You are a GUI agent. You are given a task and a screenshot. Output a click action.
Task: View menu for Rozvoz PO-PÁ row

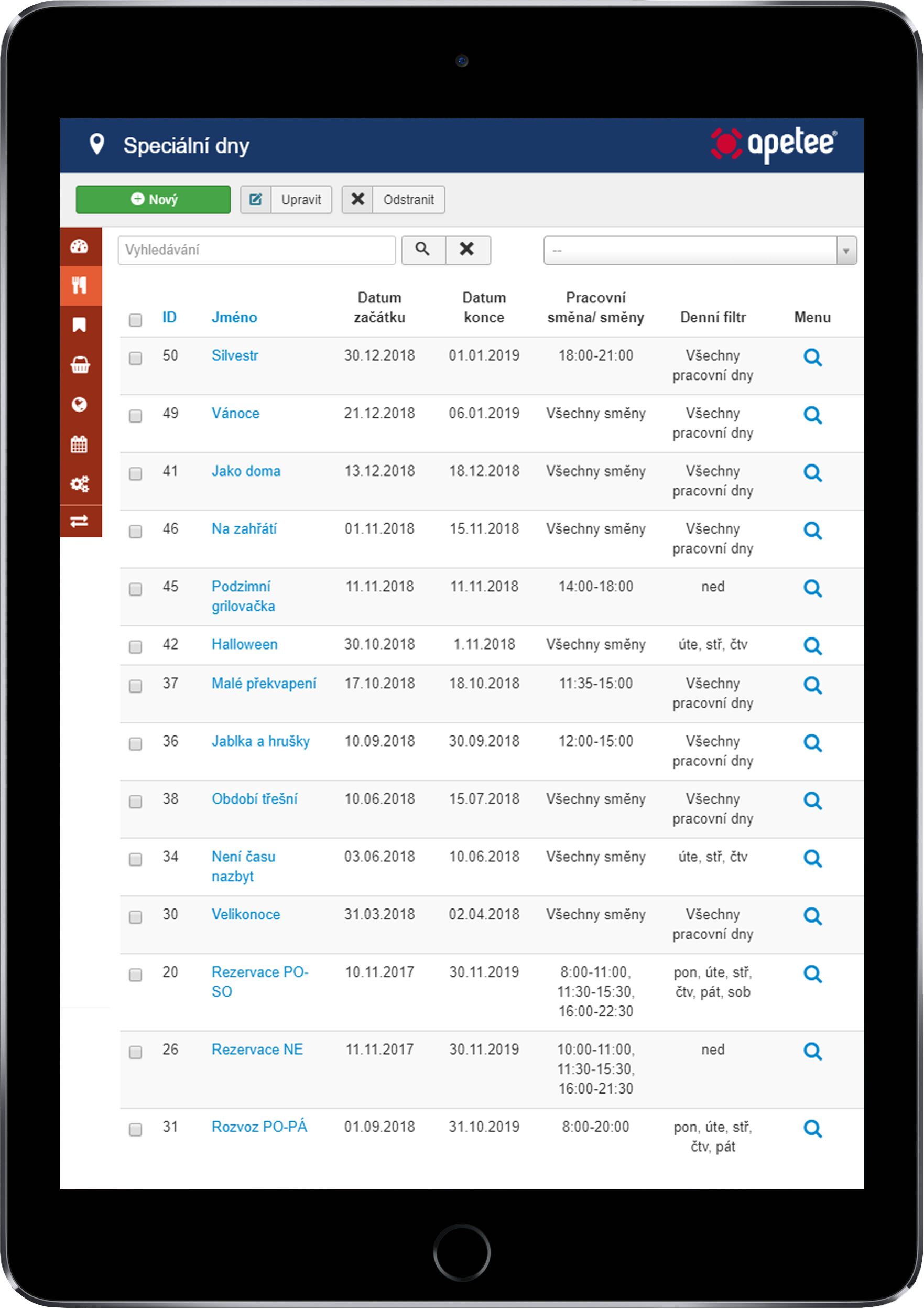tap(812, 1129)
